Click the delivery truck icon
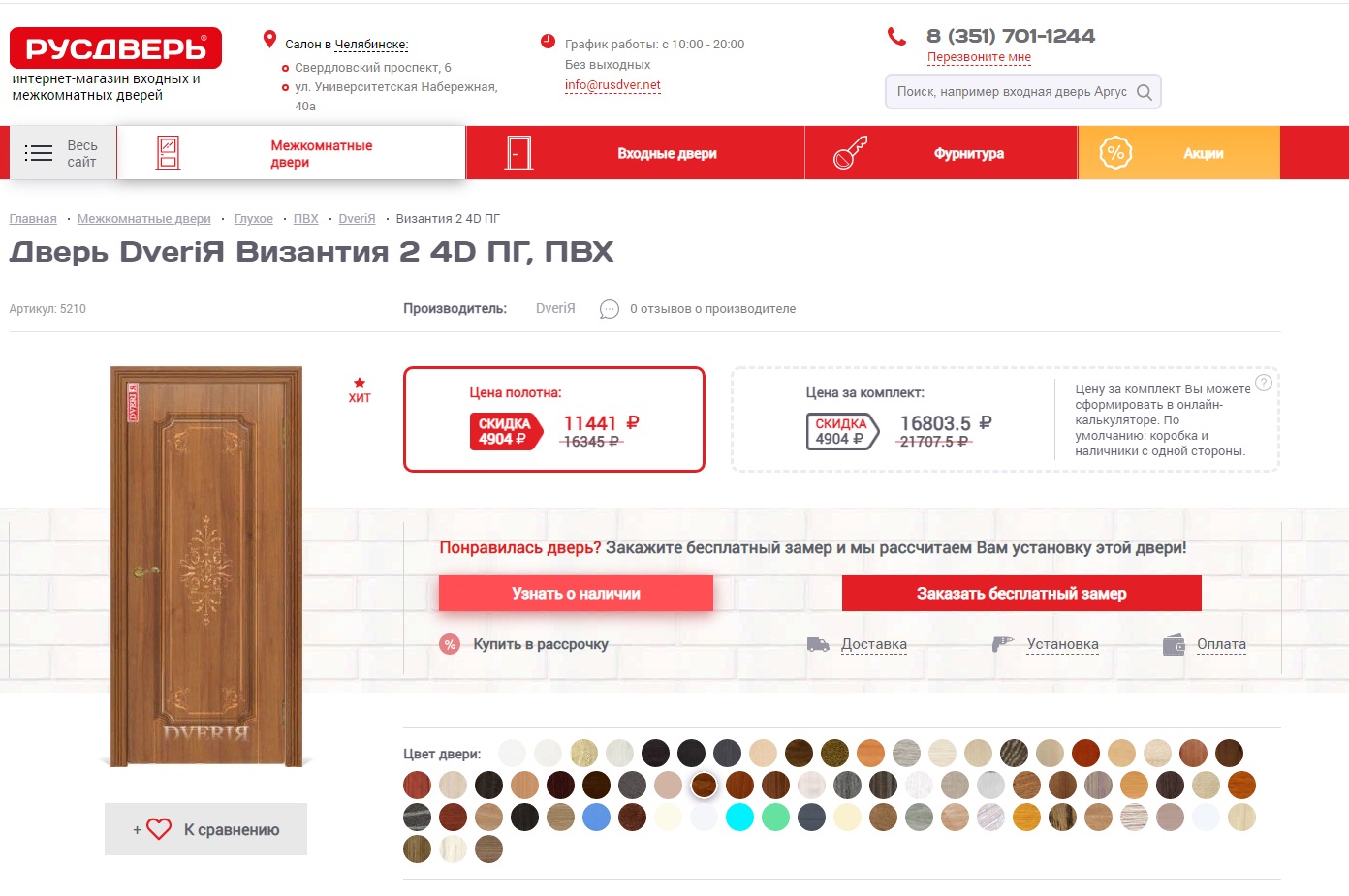The width and height of the screenshot is (1349, 896). [x=818, y=644]
